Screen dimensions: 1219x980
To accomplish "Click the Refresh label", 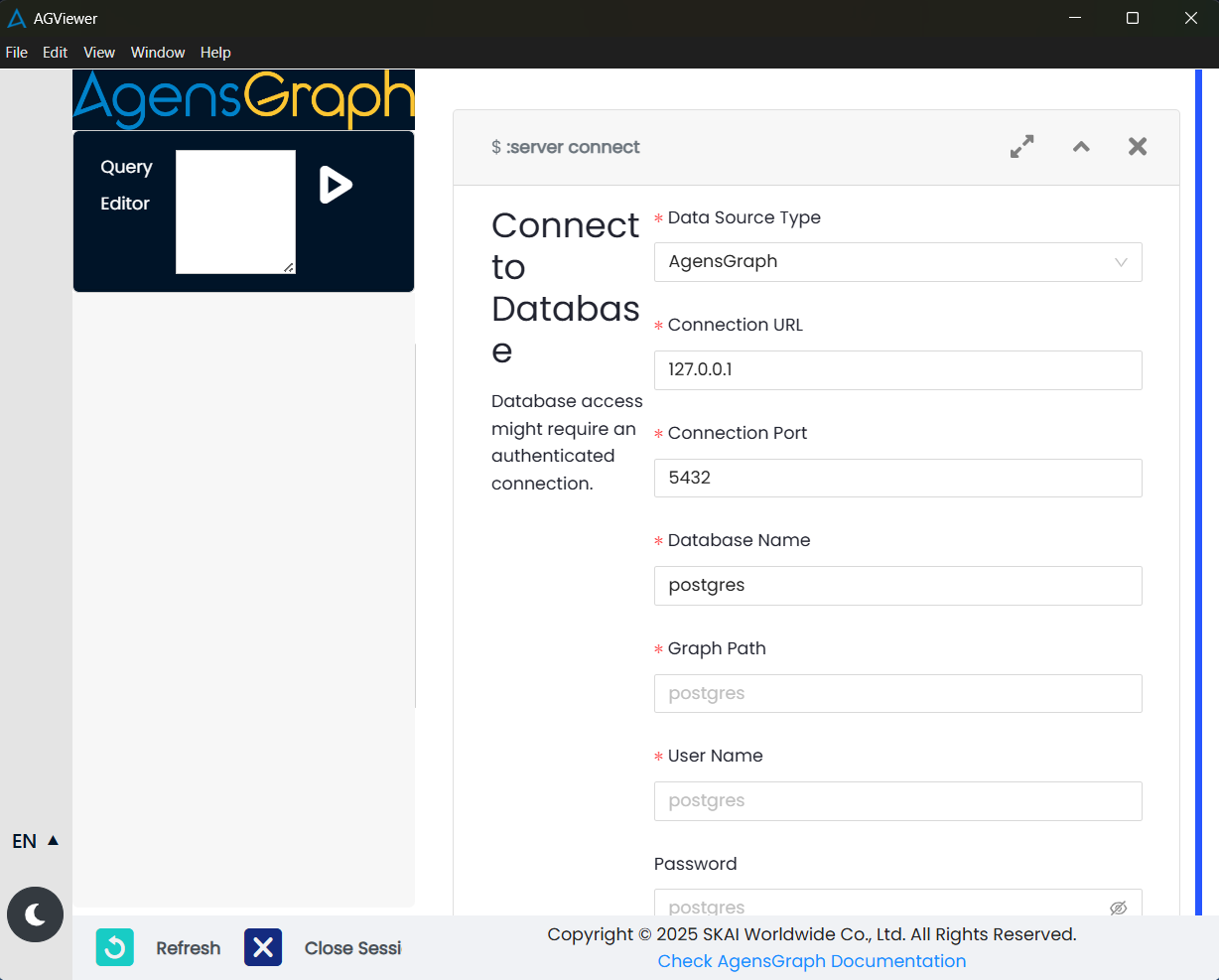I will pos(189,948).
